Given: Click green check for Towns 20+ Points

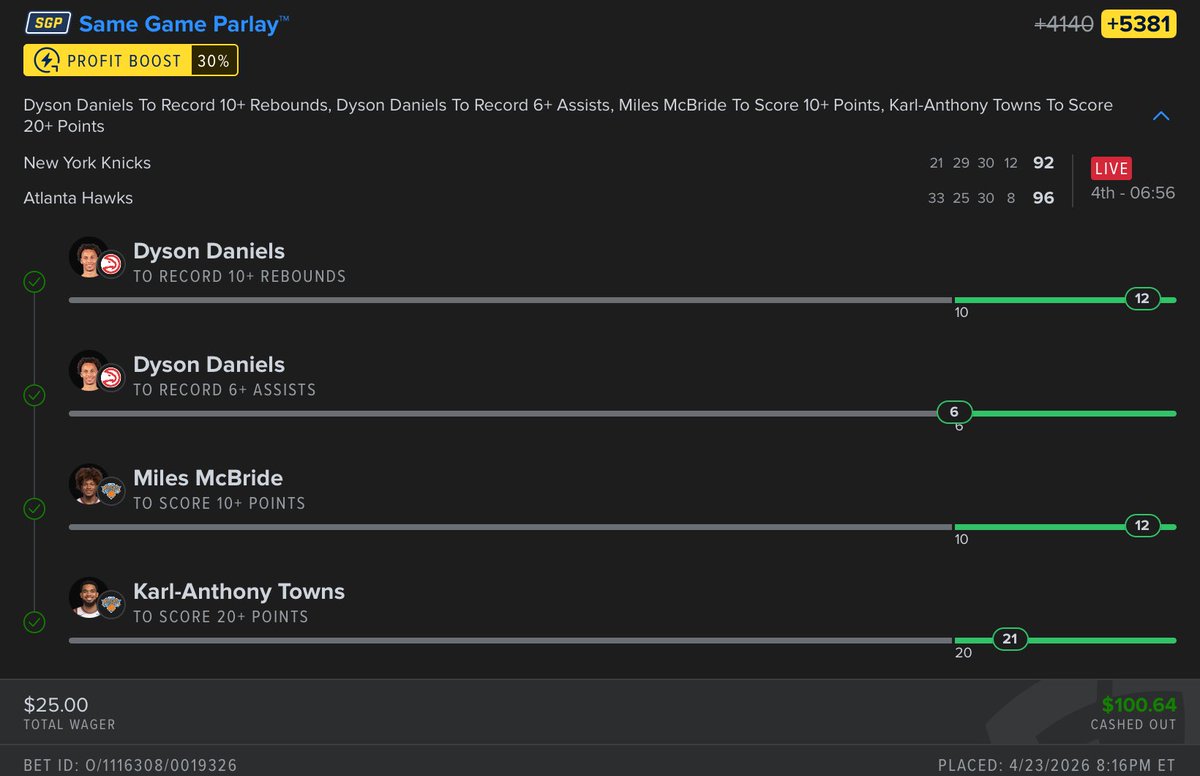Looking at the screenshot, I should (34, 623).
